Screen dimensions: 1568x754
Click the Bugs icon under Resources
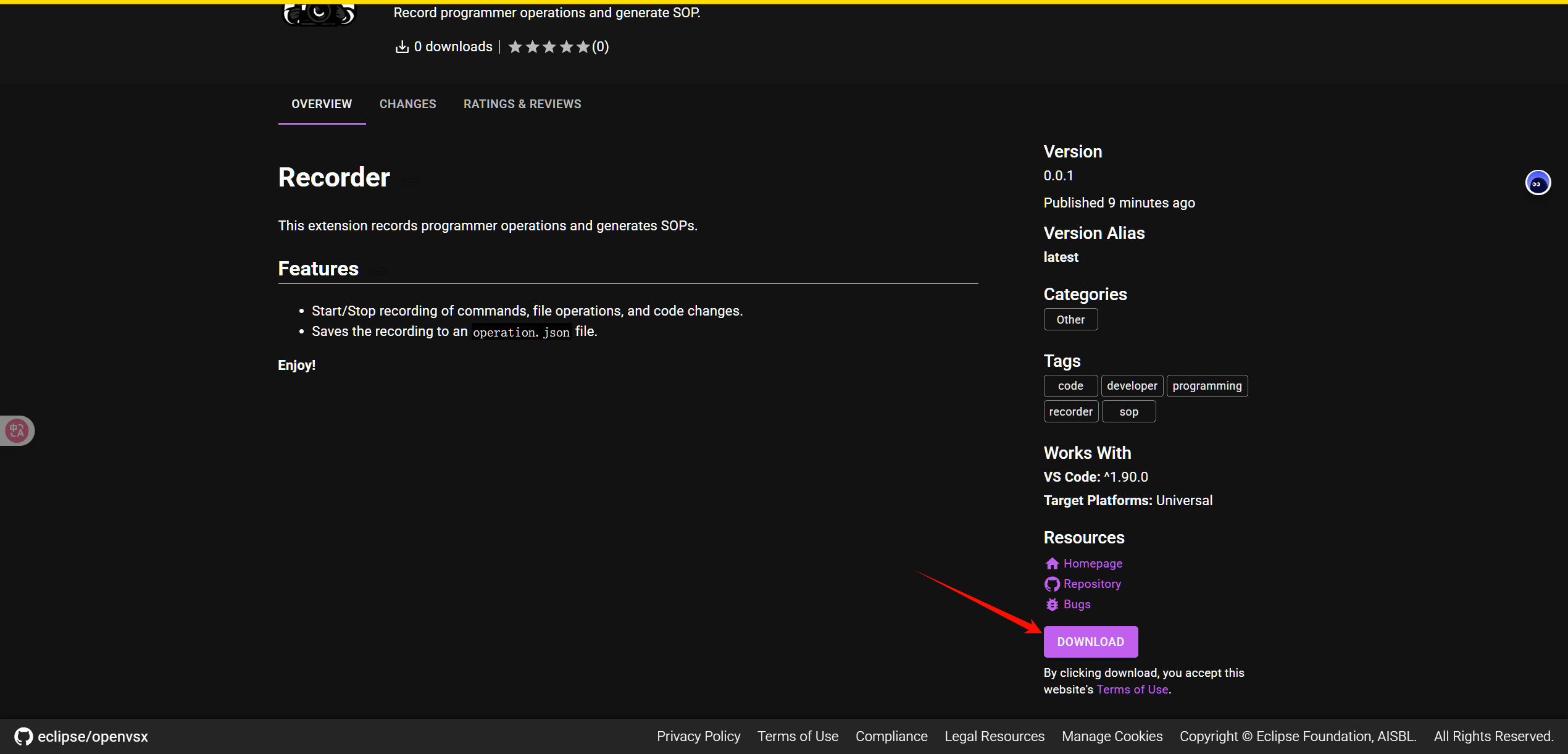pos(1052,604)
